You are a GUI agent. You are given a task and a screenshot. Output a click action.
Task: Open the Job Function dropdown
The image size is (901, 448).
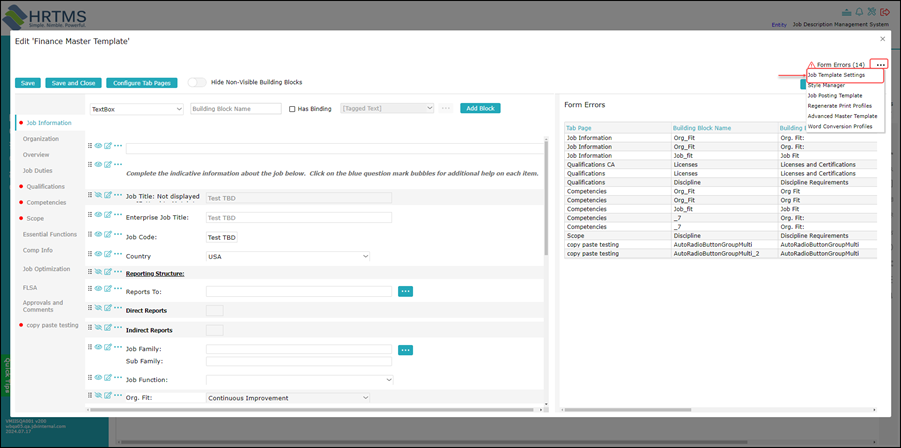(x=300, y=380)
